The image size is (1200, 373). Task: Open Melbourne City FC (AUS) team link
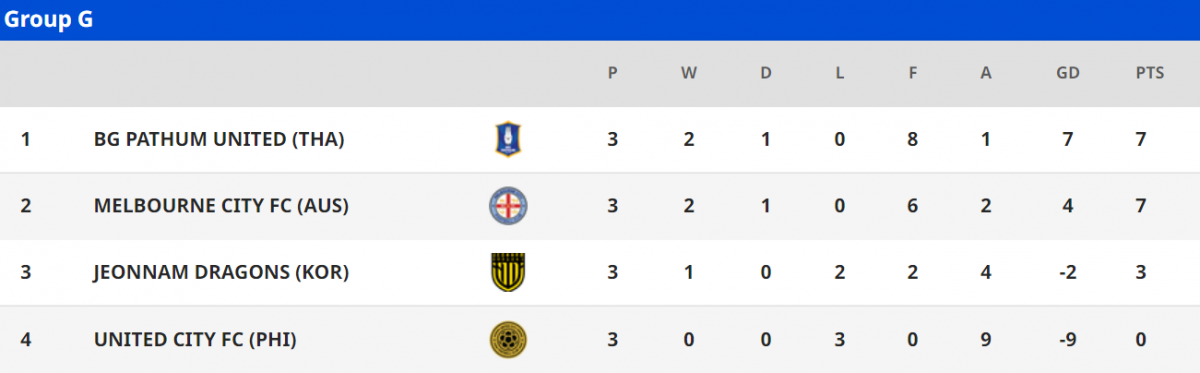click(220, 206)
